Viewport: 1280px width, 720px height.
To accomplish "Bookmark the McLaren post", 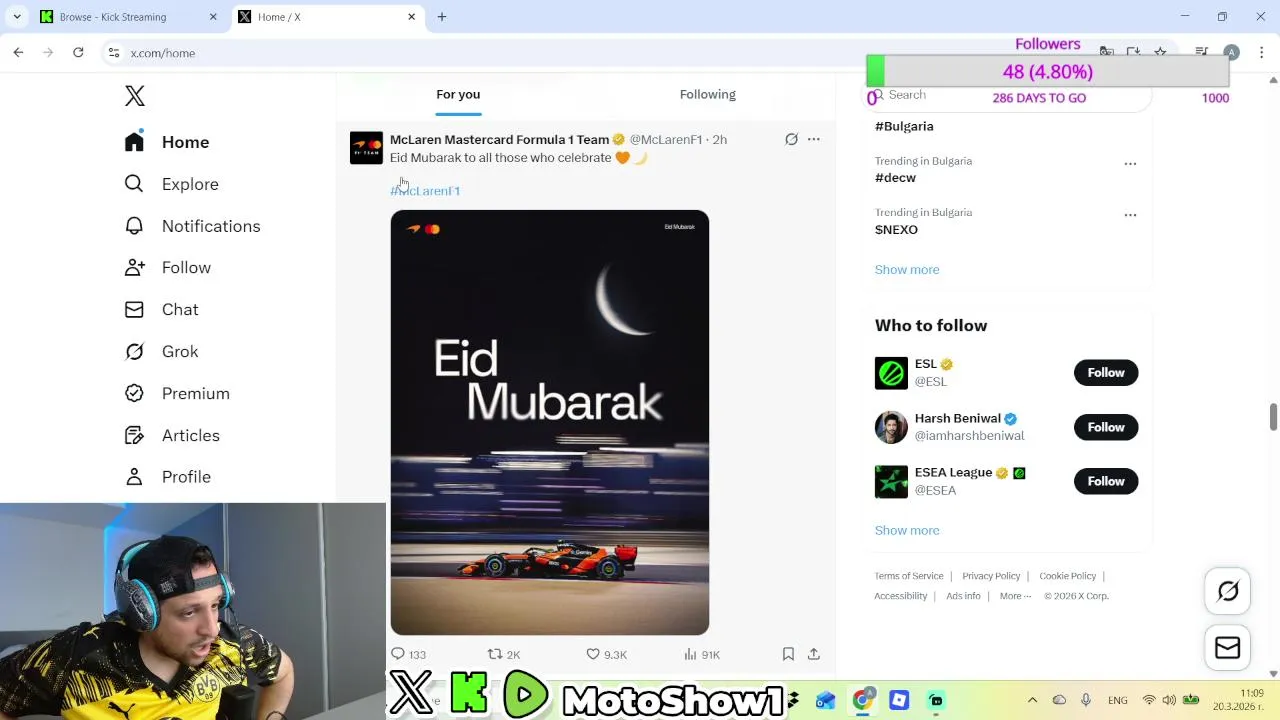I will pyautogui.click(x=788, y=654).
